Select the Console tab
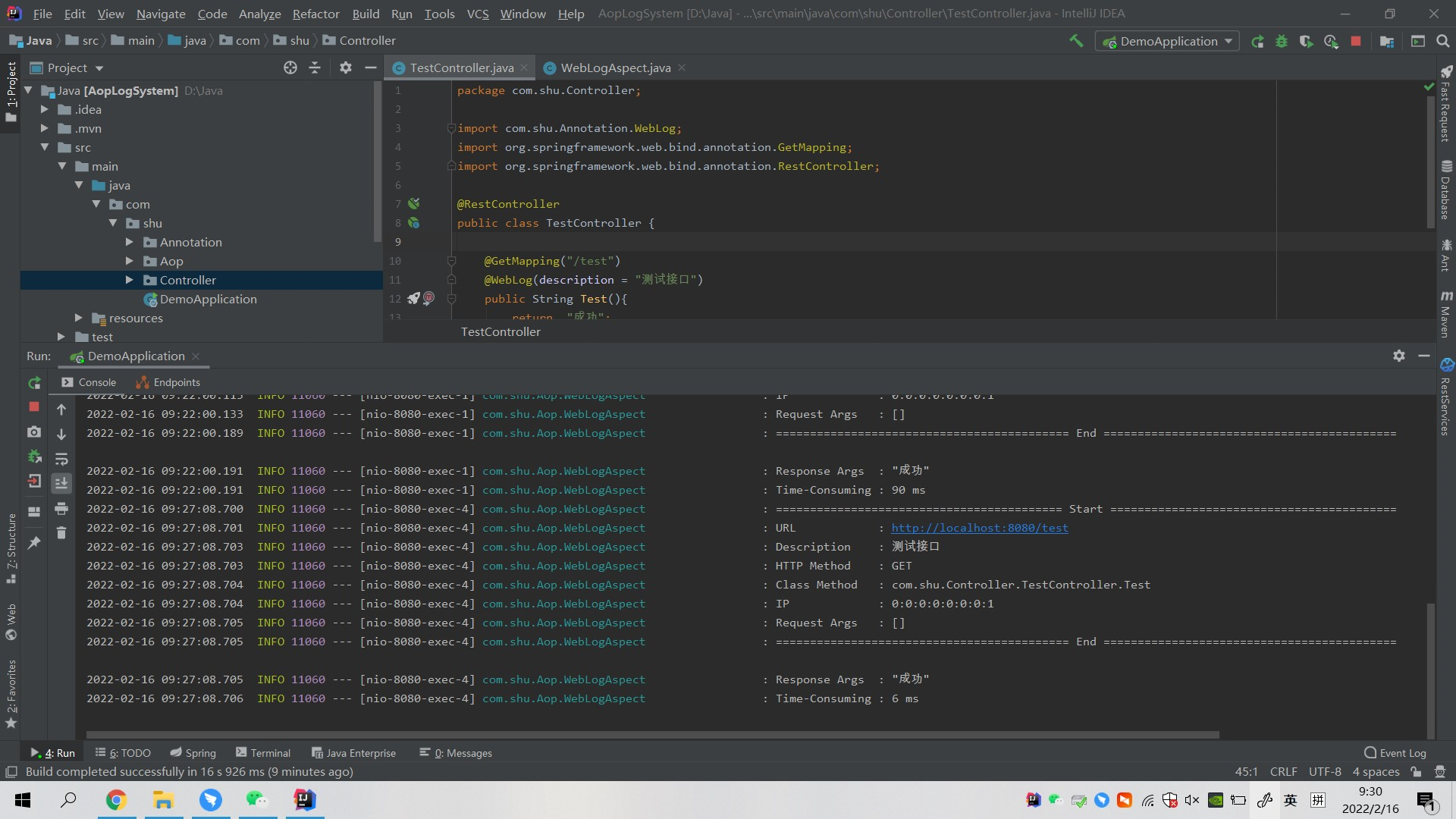This screenshot has height=819, width=1456. click(89, 382)
